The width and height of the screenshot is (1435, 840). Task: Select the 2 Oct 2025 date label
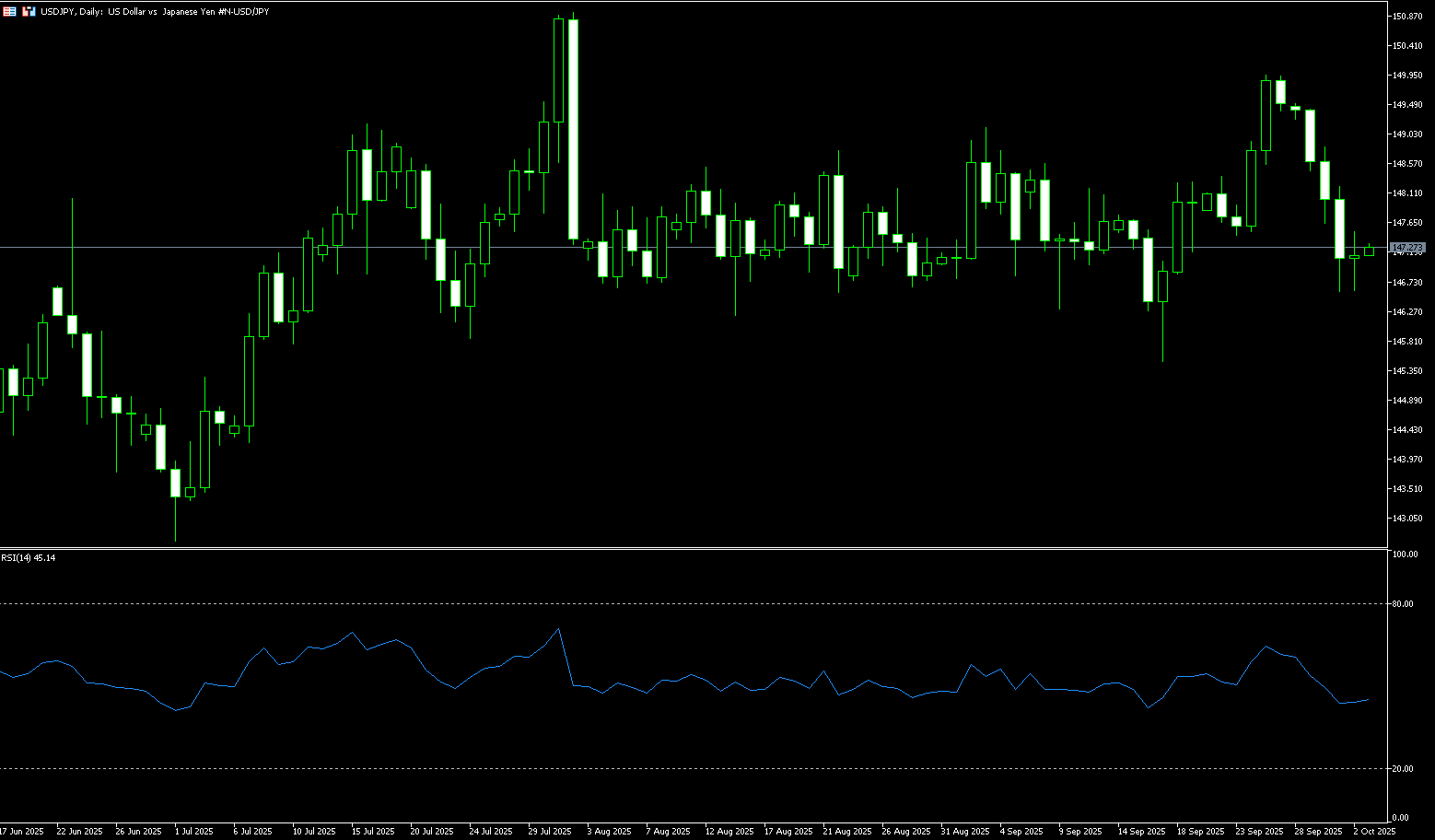click(1374, 831)
